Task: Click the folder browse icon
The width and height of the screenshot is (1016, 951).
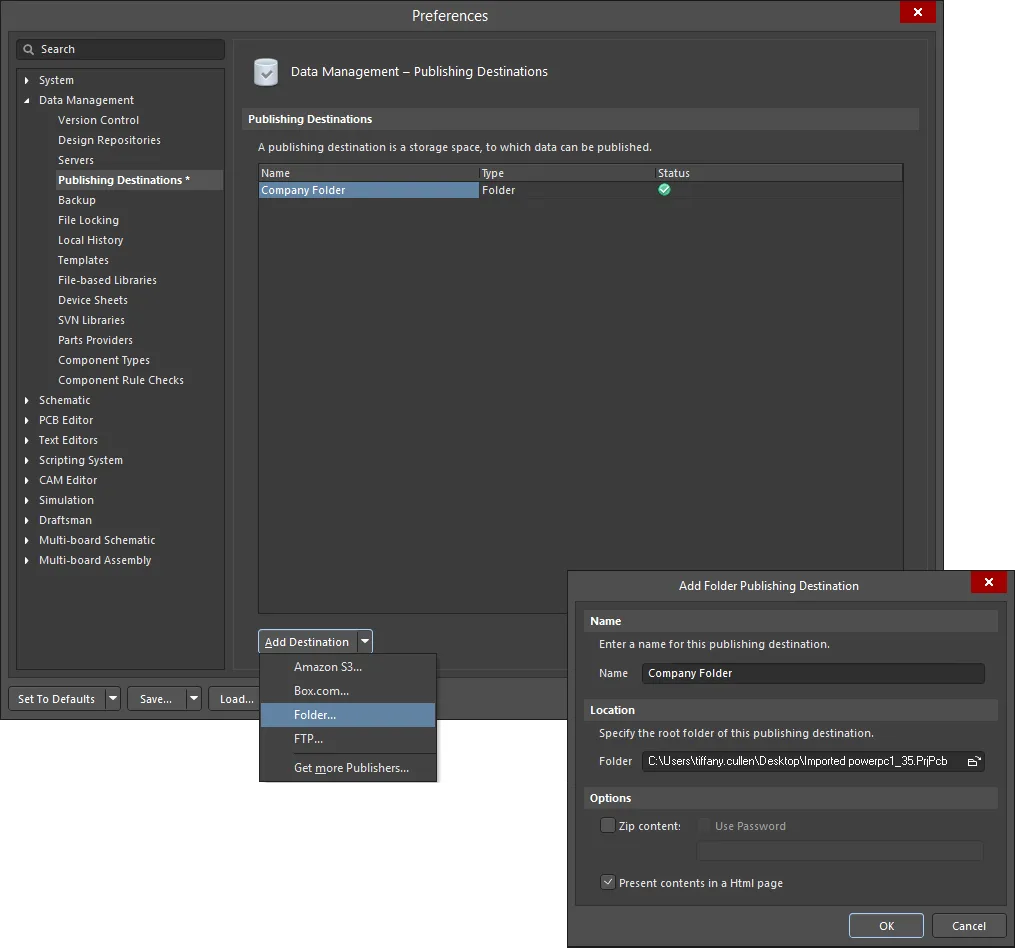Action: (x=973, y=761)
